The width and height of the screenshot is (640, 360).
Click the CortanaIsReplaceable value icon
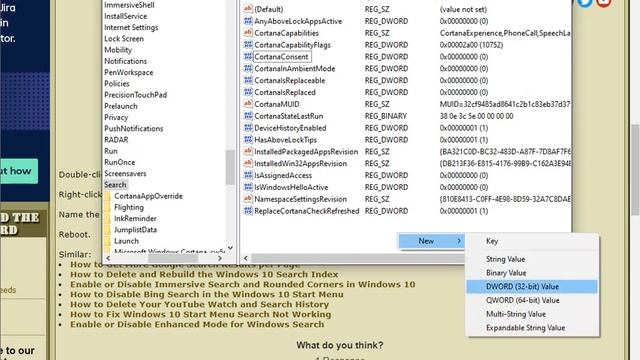point(248,80)
